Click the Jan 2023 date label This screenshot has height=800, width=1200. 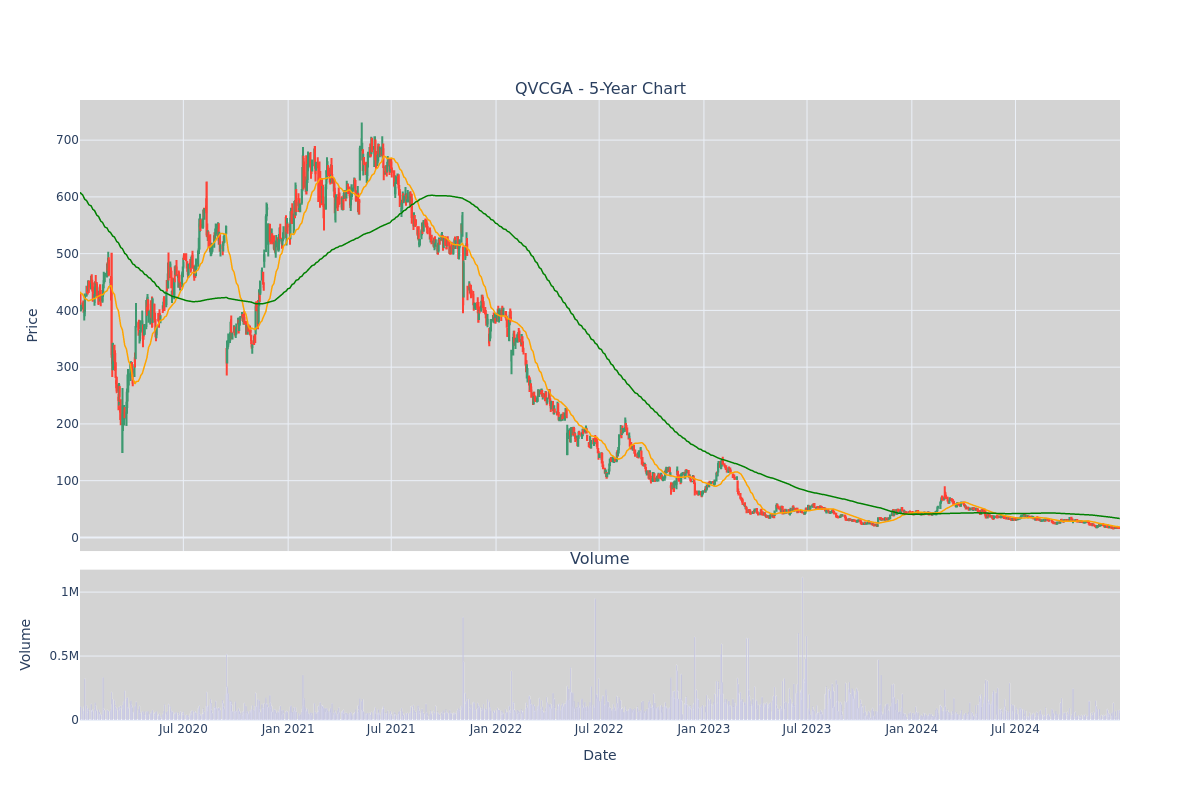[704, 729]
